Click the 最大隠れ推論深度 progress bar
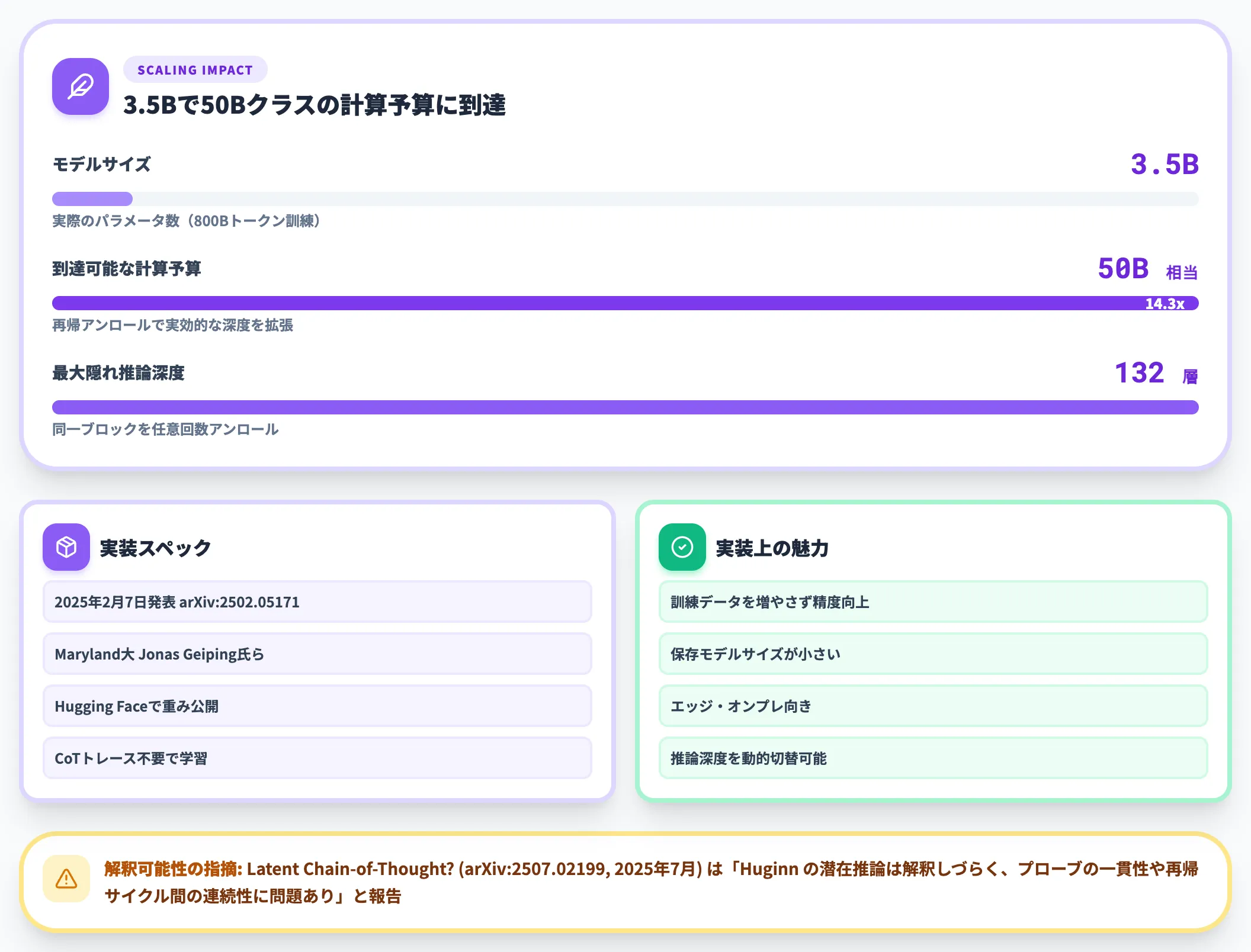Viewport: 1251px width, 952px height. coord(625,407)
